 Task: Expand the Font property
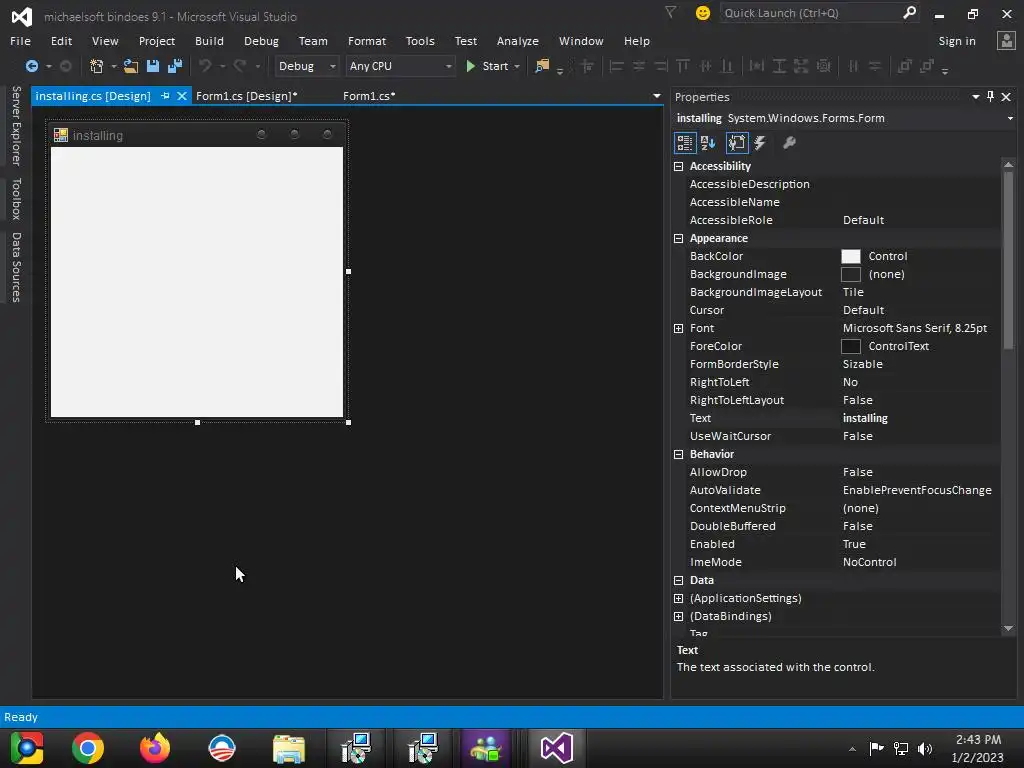point(679,328)
